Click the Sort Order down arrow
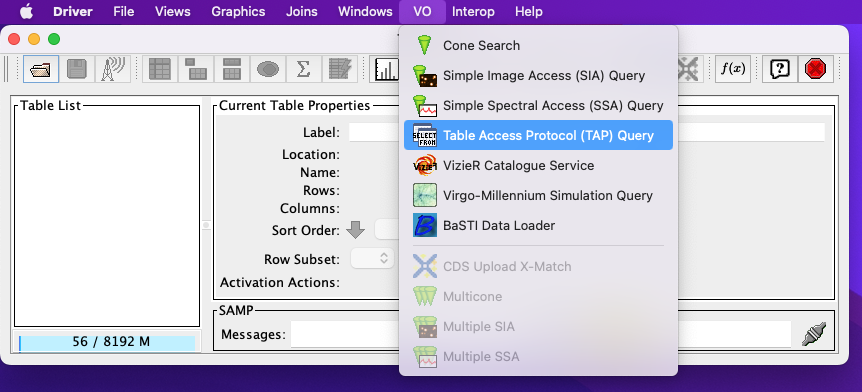The height and width of the screenshot is (392, 862). (x=356, y=230)
